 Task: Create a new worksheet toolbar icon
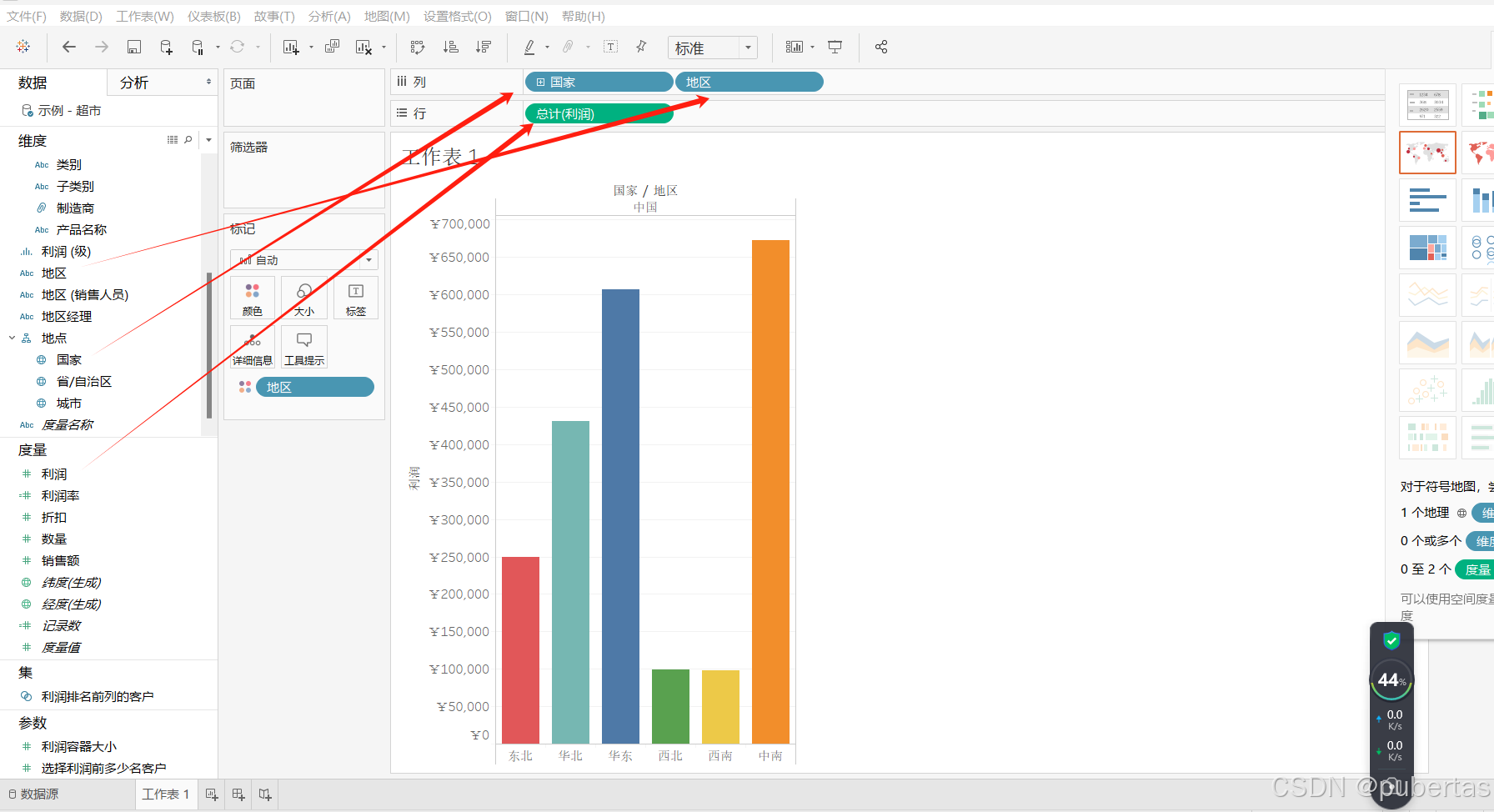[x=291, y=47]
